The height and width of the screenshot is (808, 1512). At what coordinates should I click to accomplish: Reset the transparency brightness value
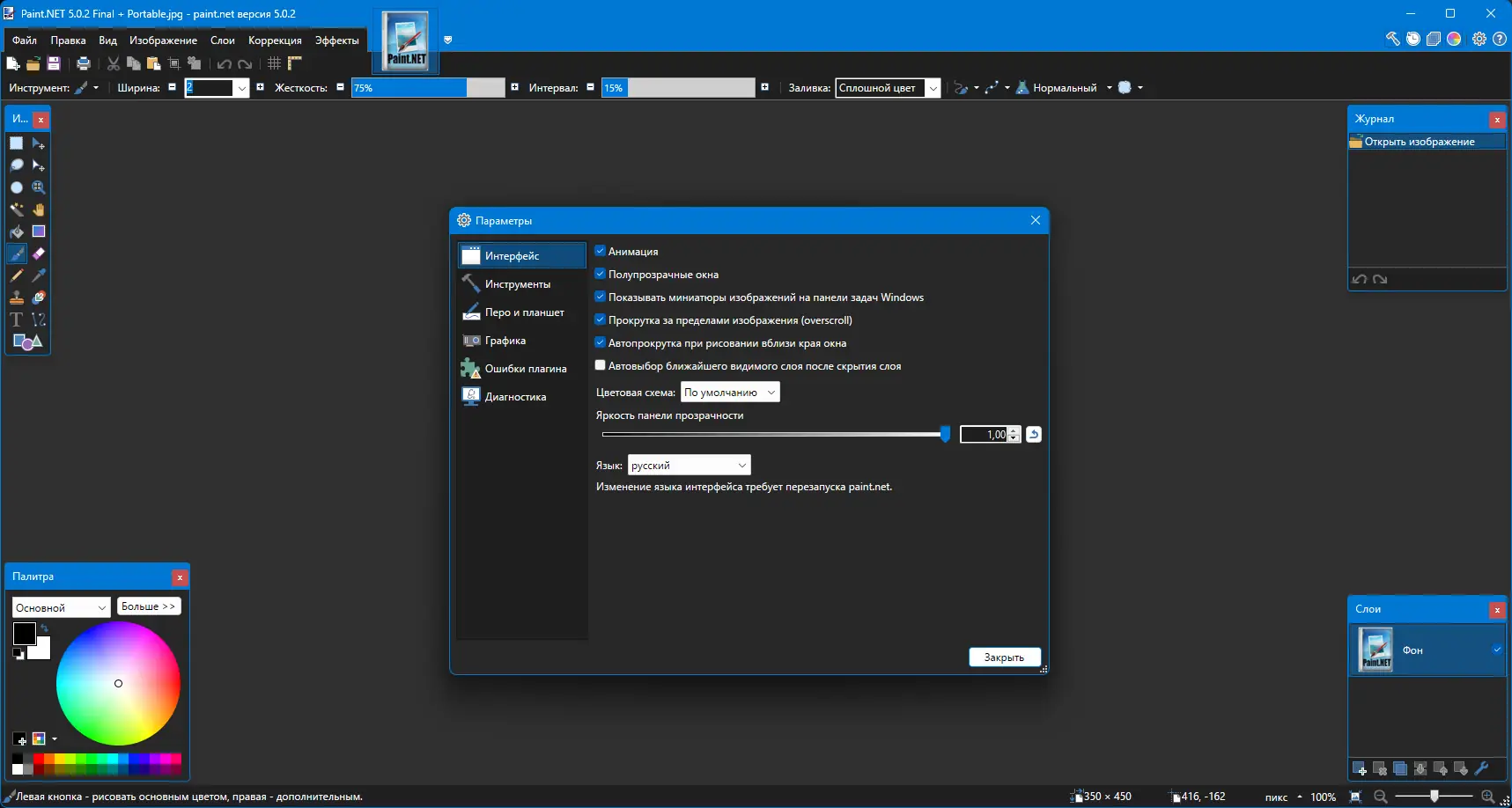(1034, 434)
